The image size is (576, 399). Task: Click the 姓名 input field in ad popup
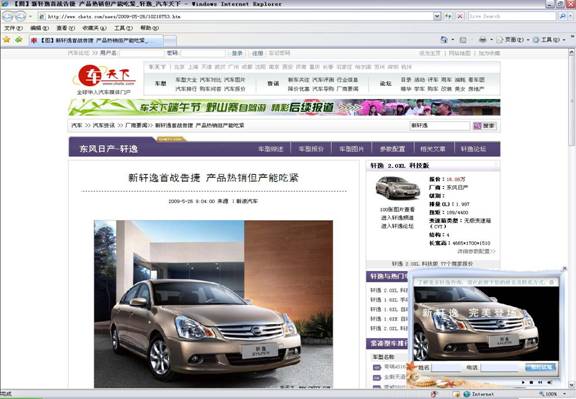446,367
